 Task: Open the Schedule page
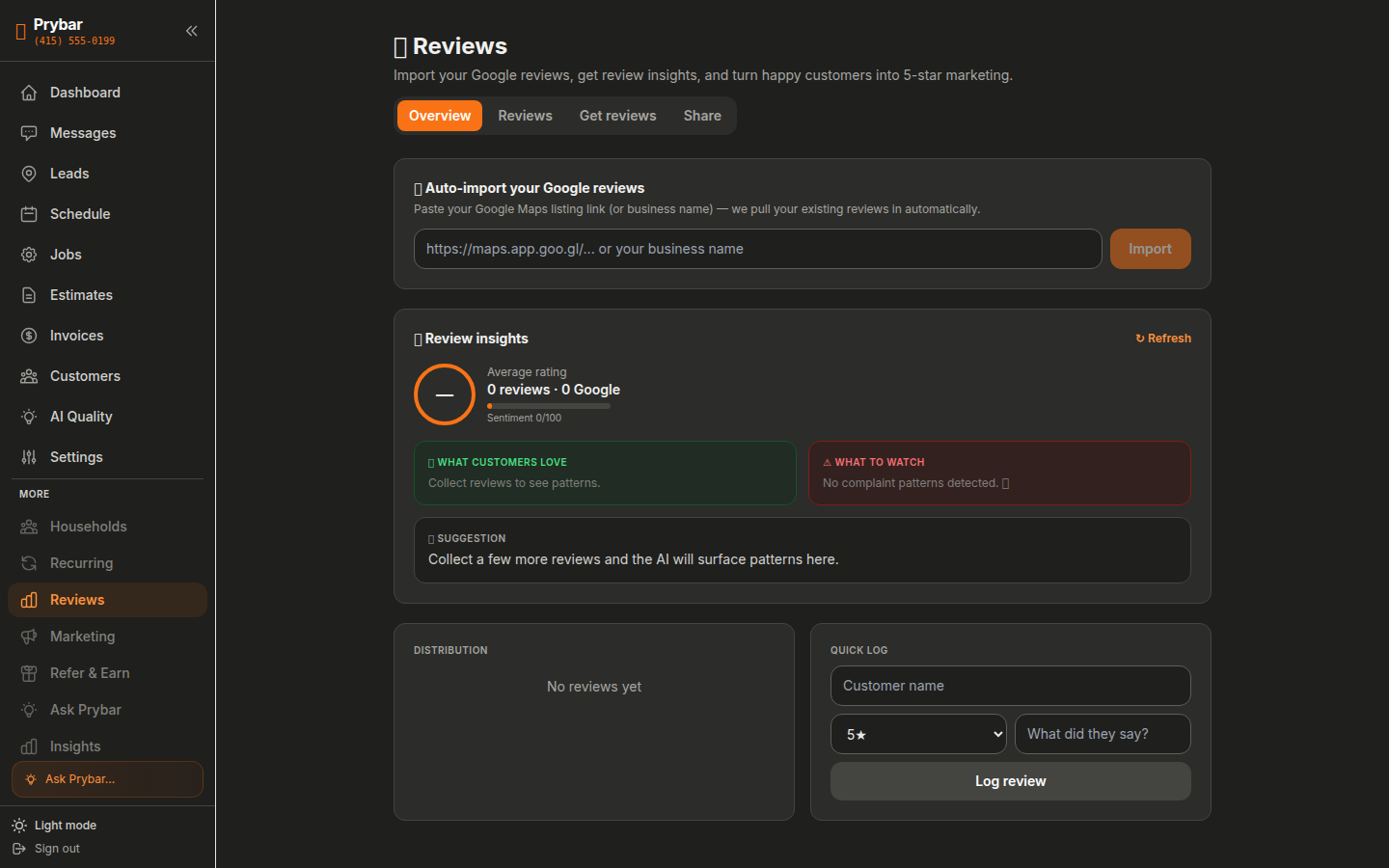click(x=107, y=214)
